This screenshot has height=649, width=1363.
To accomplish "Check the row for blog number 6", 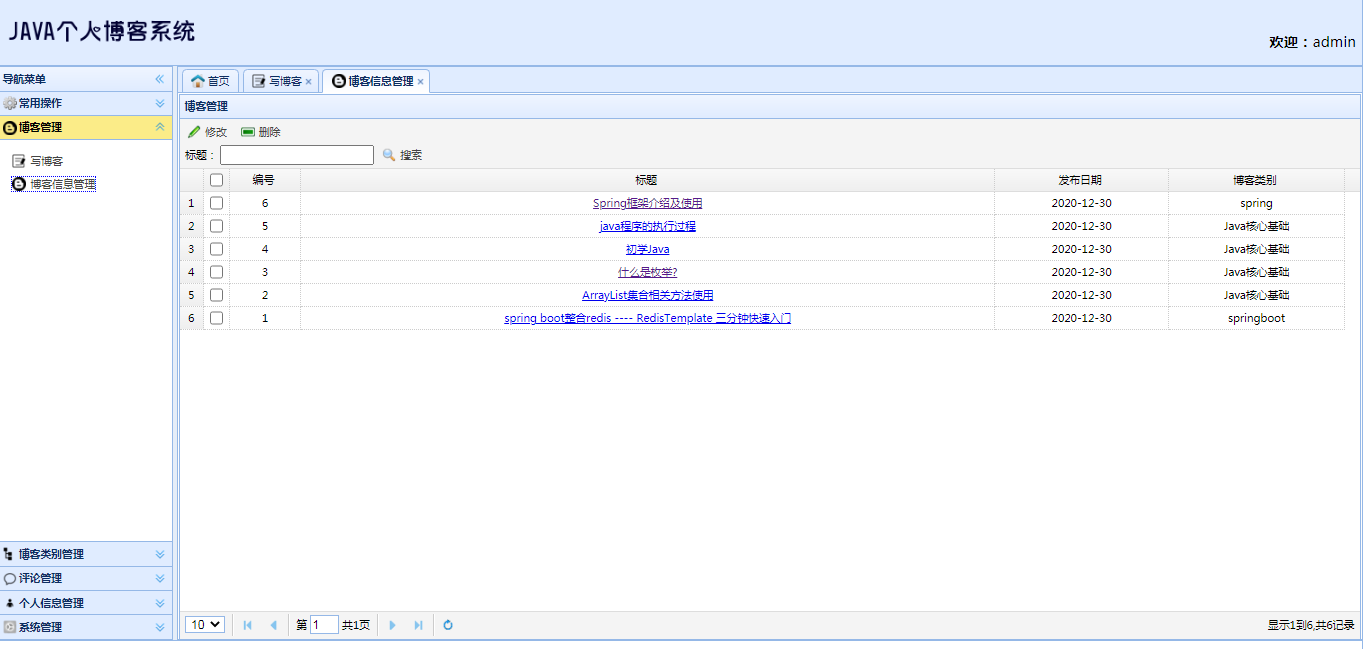I will click(x=216, y=203).
